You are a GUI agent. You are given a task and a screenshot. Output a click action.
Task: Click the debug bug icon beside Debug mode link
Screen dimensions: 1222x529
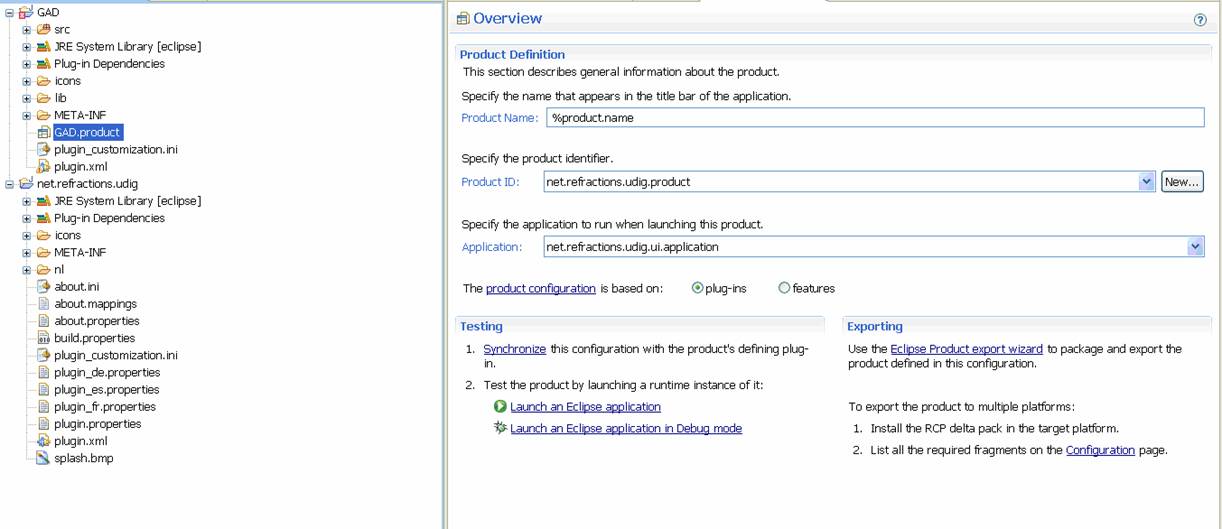point(500,428)
